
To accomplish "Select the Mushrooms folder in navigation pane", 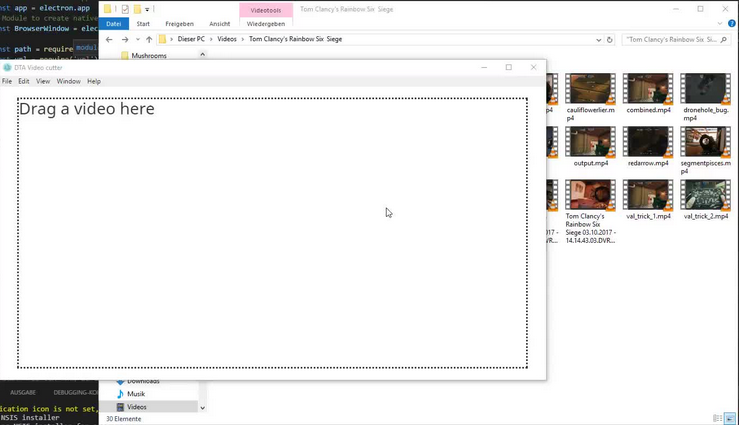I will pyautogui.click(x=149, y=56).
